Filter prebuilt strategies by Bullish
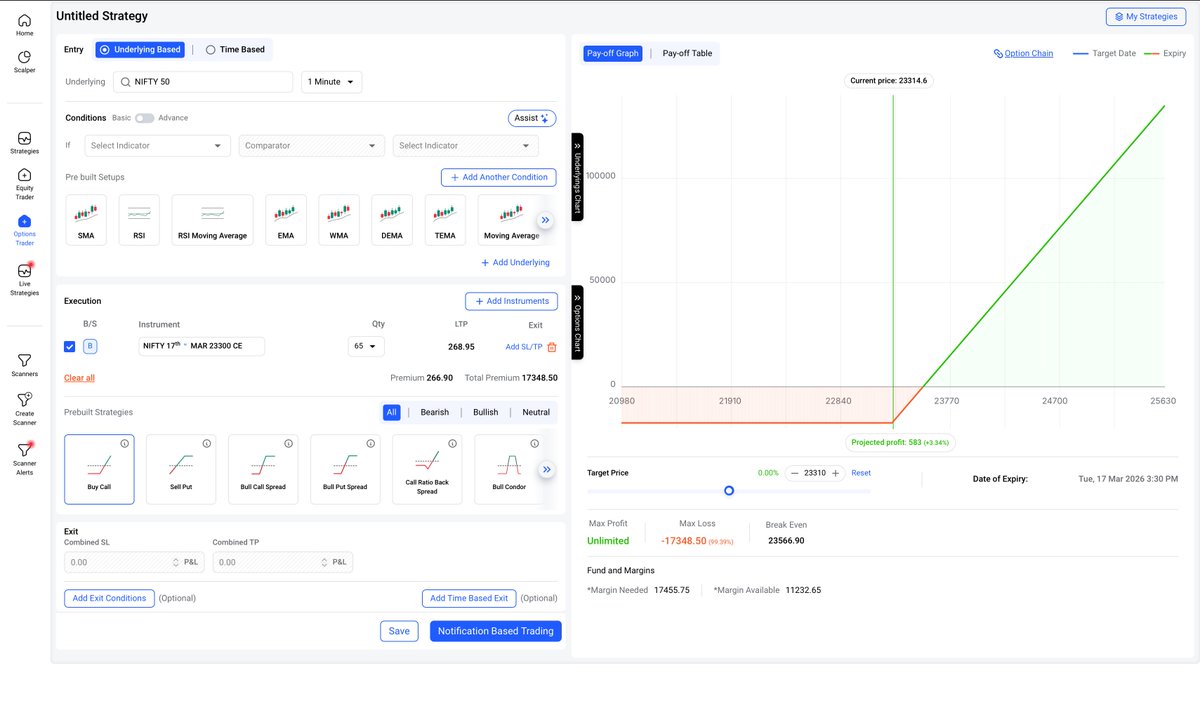This screenshot has height=701, width=1200. pos(486,412)
